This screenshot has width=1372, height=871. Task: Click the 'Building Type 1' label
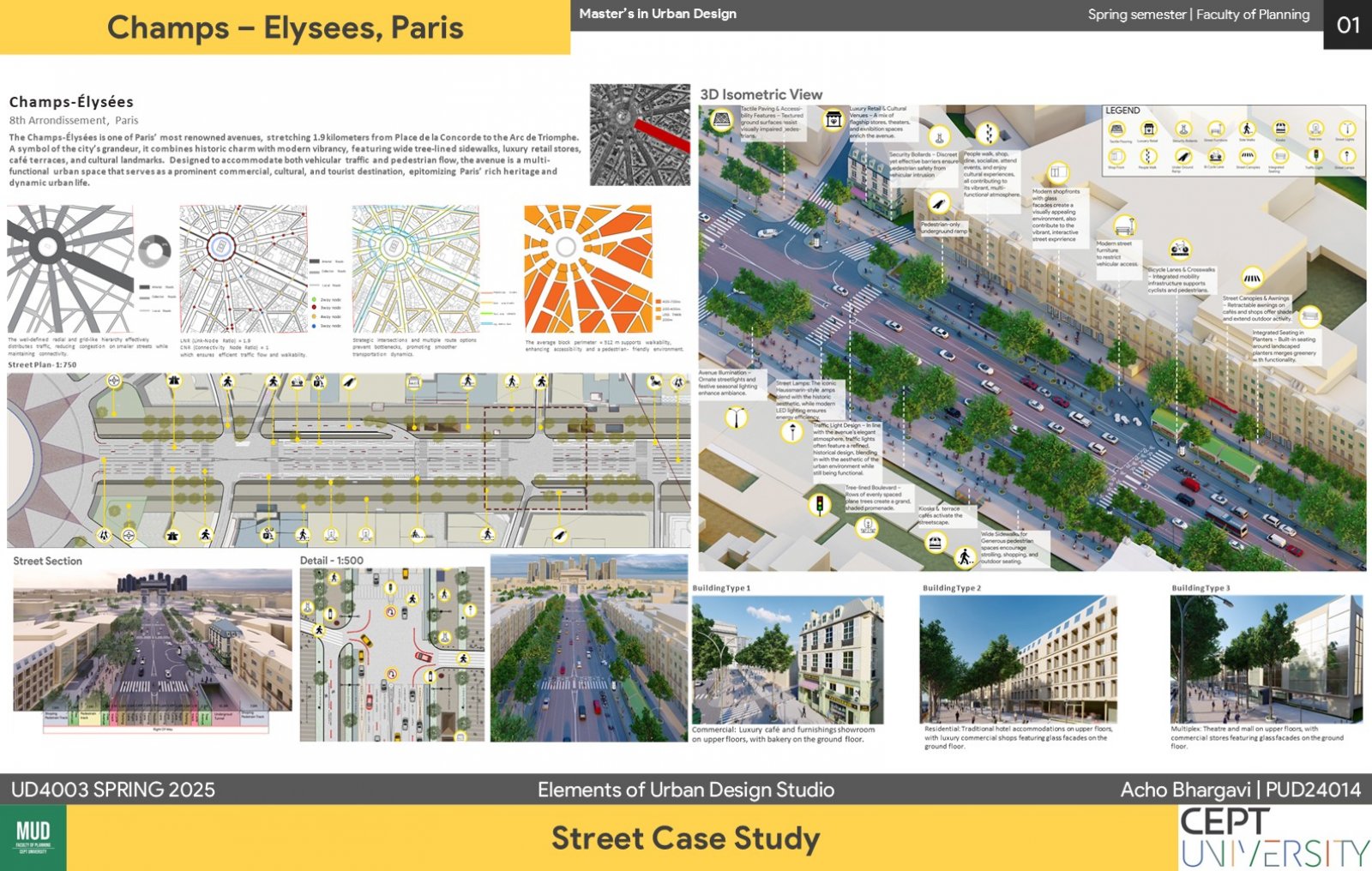(721, 588)
